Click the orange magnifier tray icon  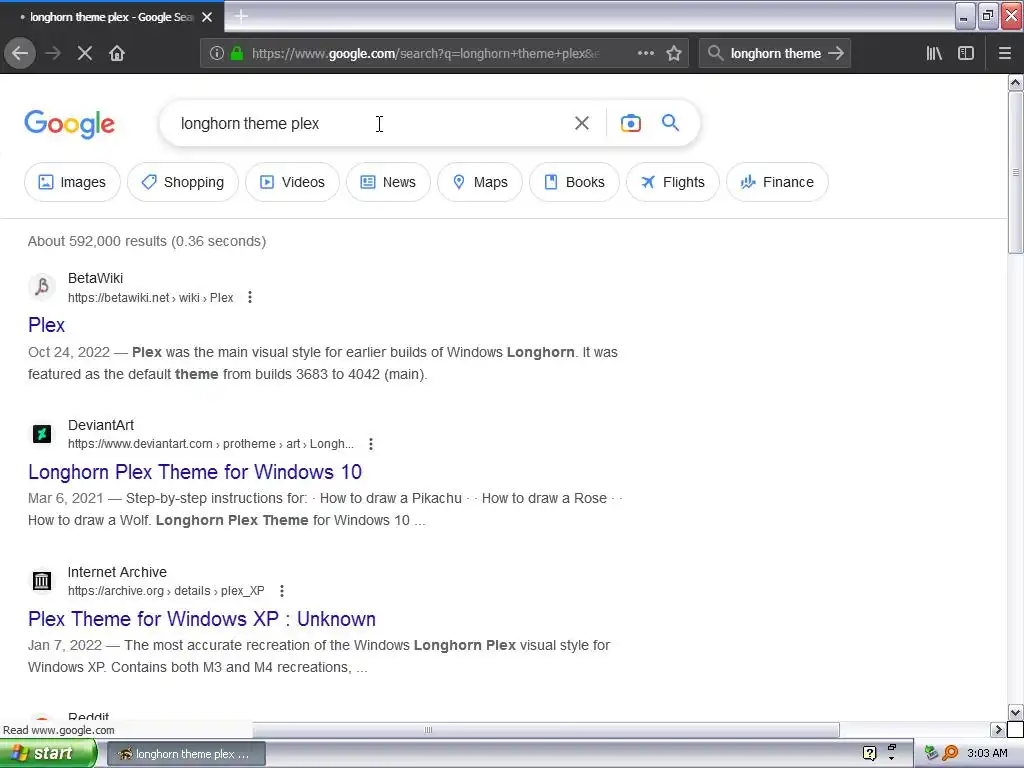(950, 754)
